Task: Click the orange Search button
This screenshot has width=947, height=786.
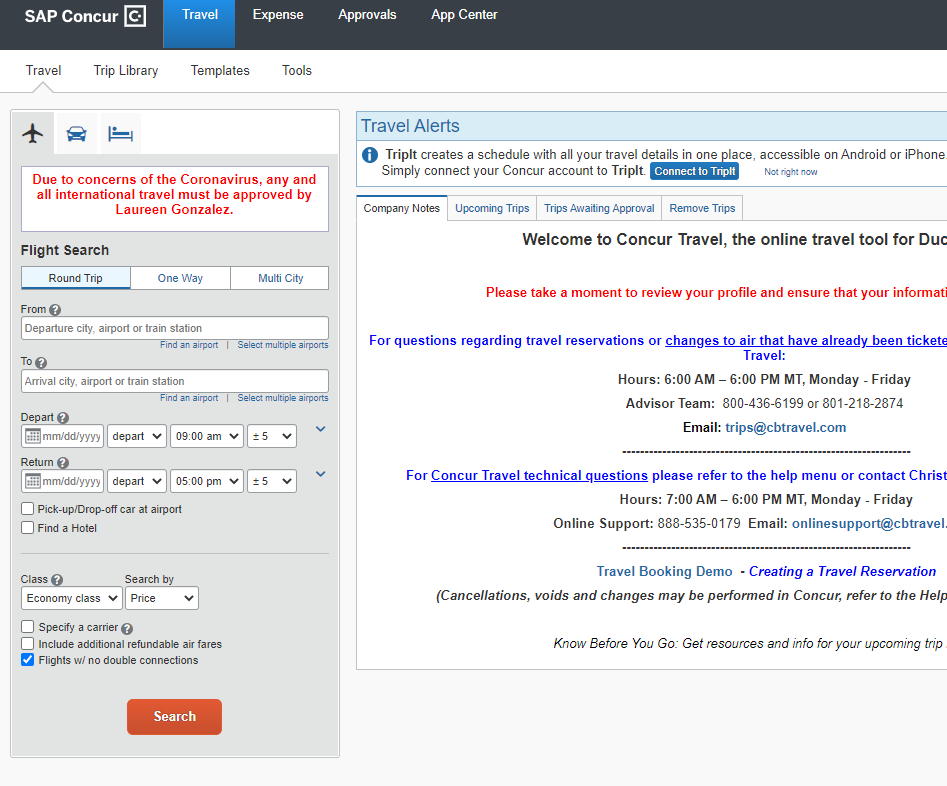Action: (175, 717)
